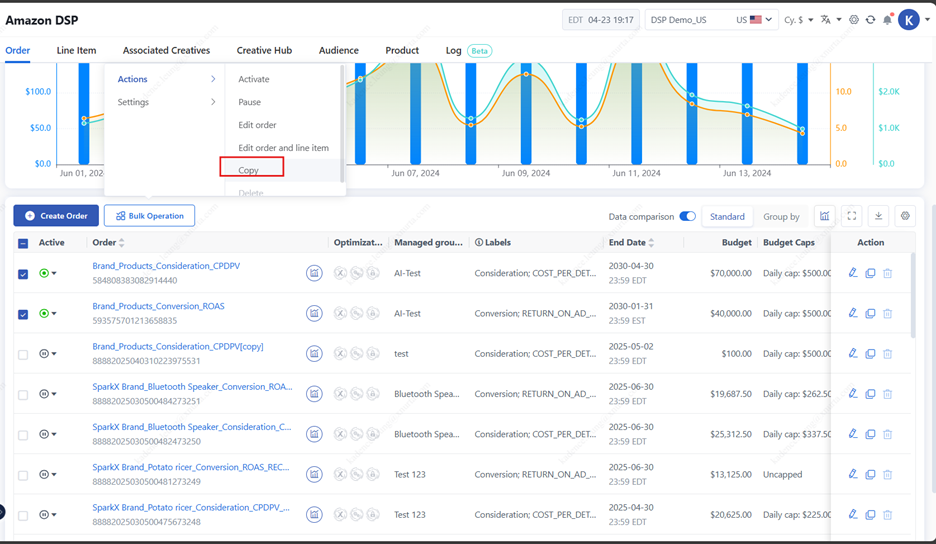Viewport: 936px width, 544px height.
Task: Click trash icon for Brand_Products_Consideration_CPDPV[copy] row
Action: pyautogui.click(x=887, y=354)
